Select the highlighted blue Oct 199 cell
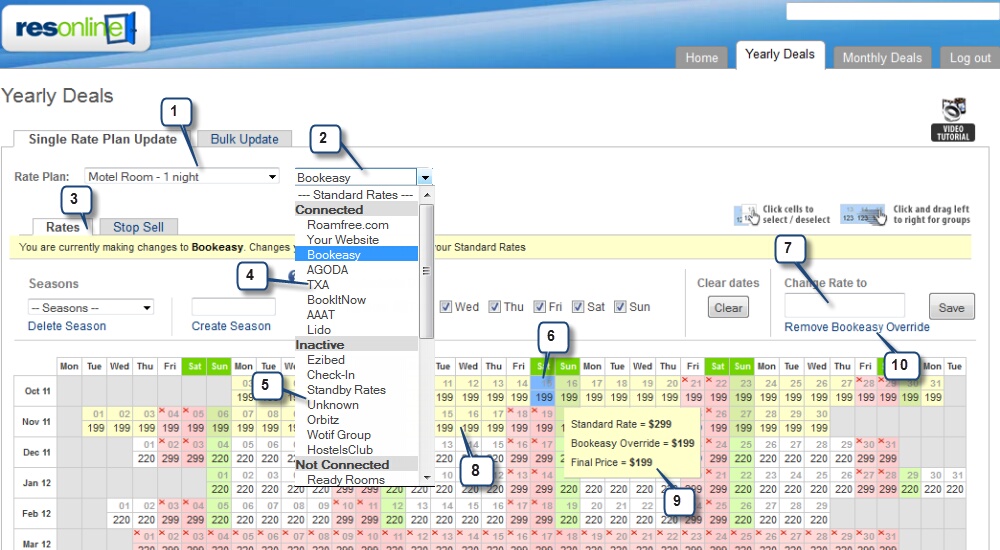 coord(543,390)
